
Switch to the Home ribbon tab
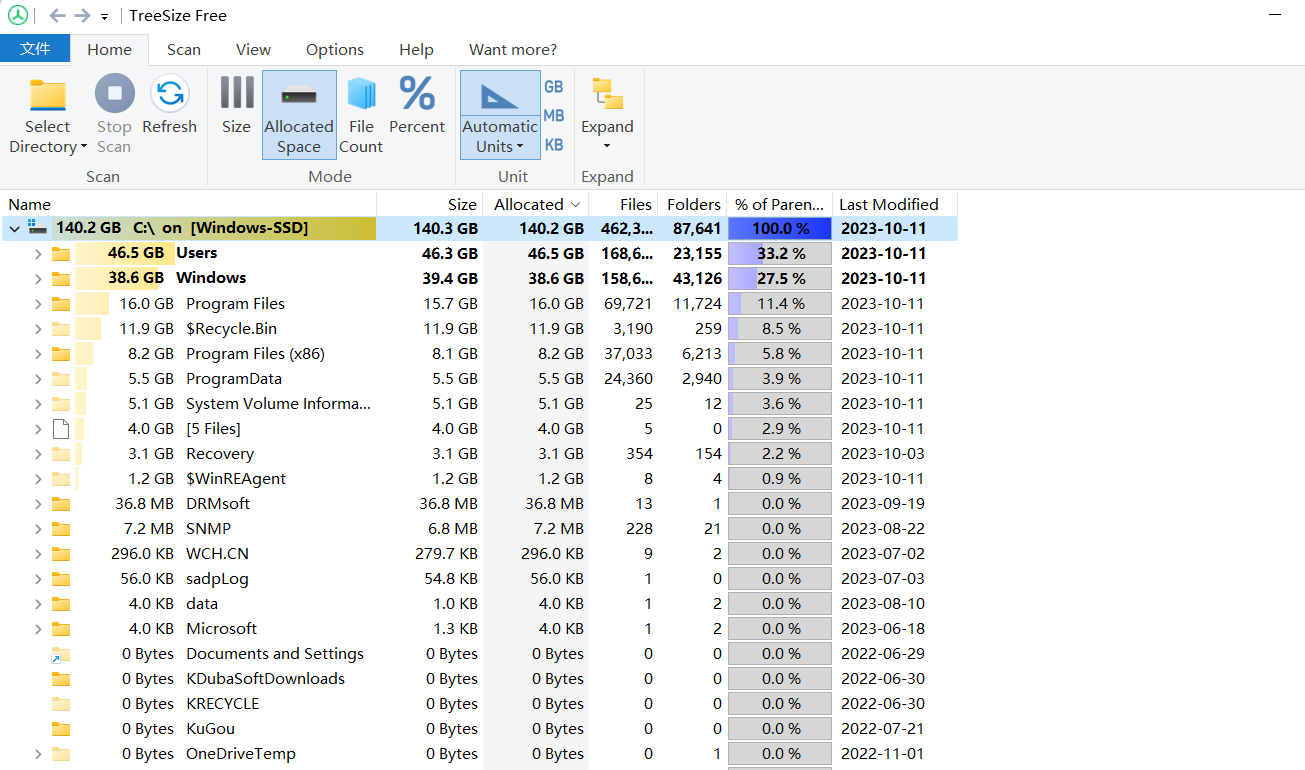pyautogui.click(x=109, y=49)
